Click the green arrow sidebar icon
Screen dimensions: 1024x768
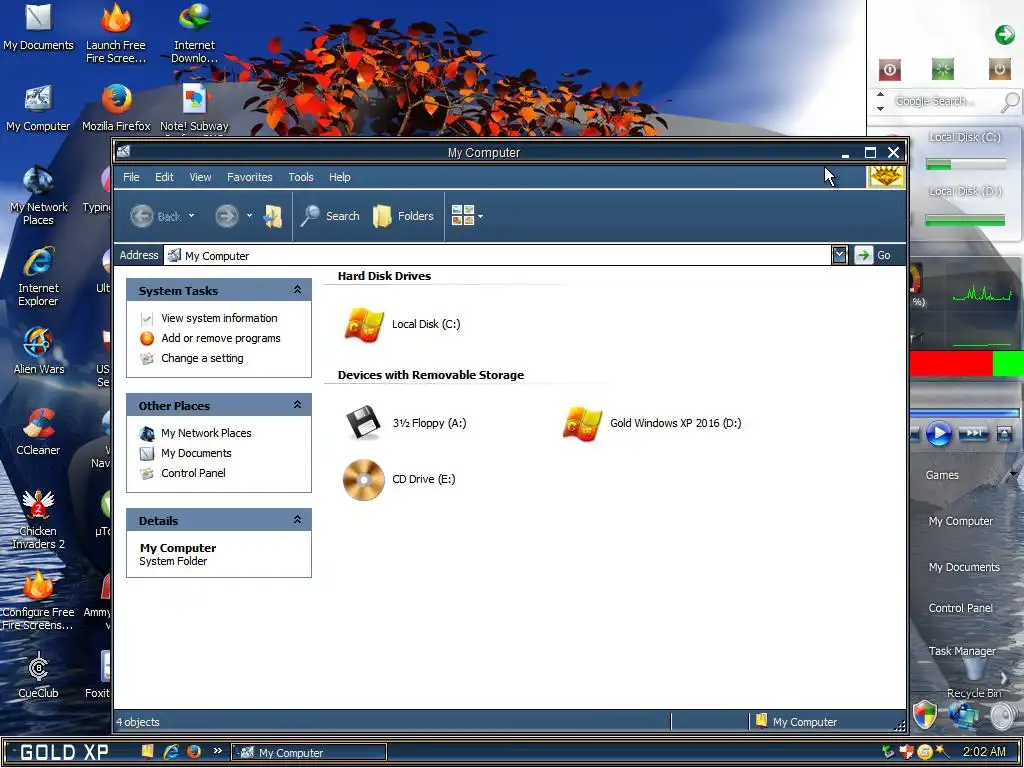(1004, 35)
